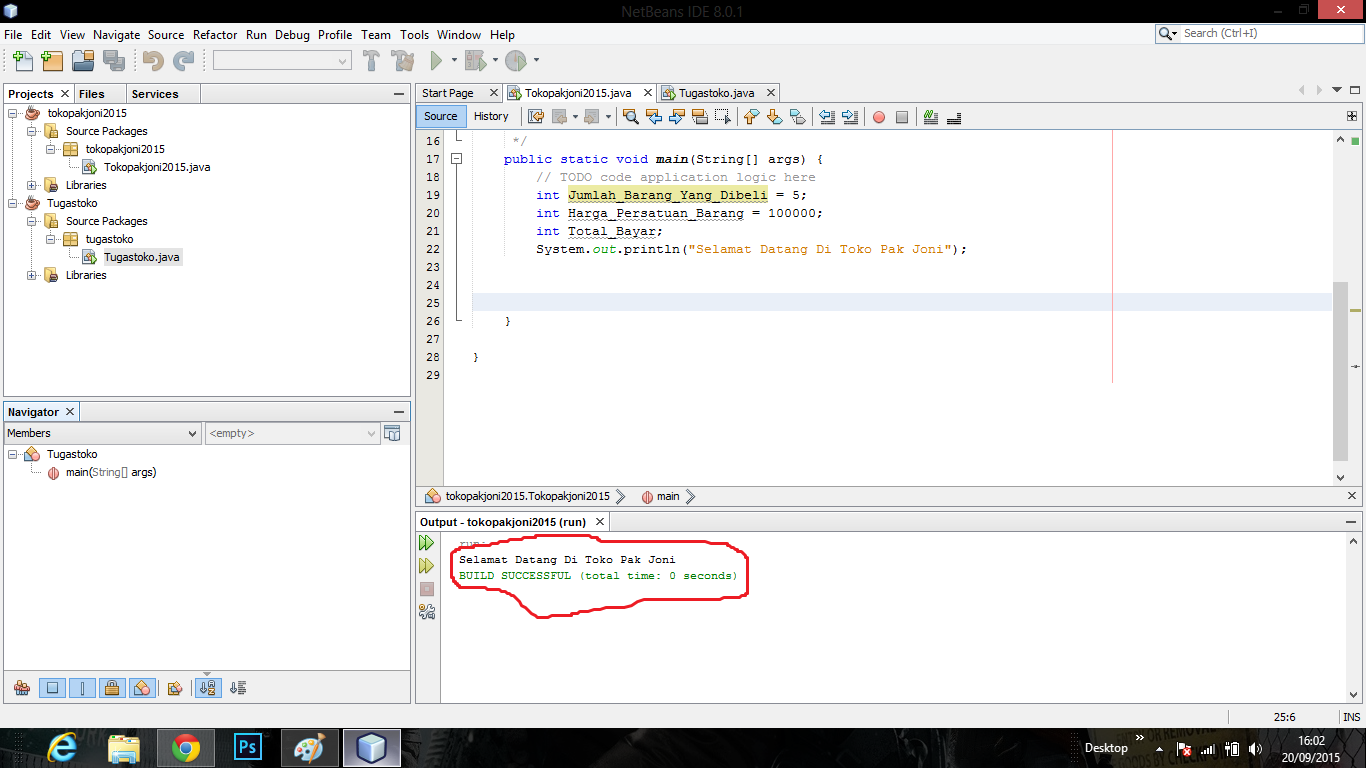1366x768 pixels.
Task: Click the History button in the editor
Action: [x=491, y=116]
